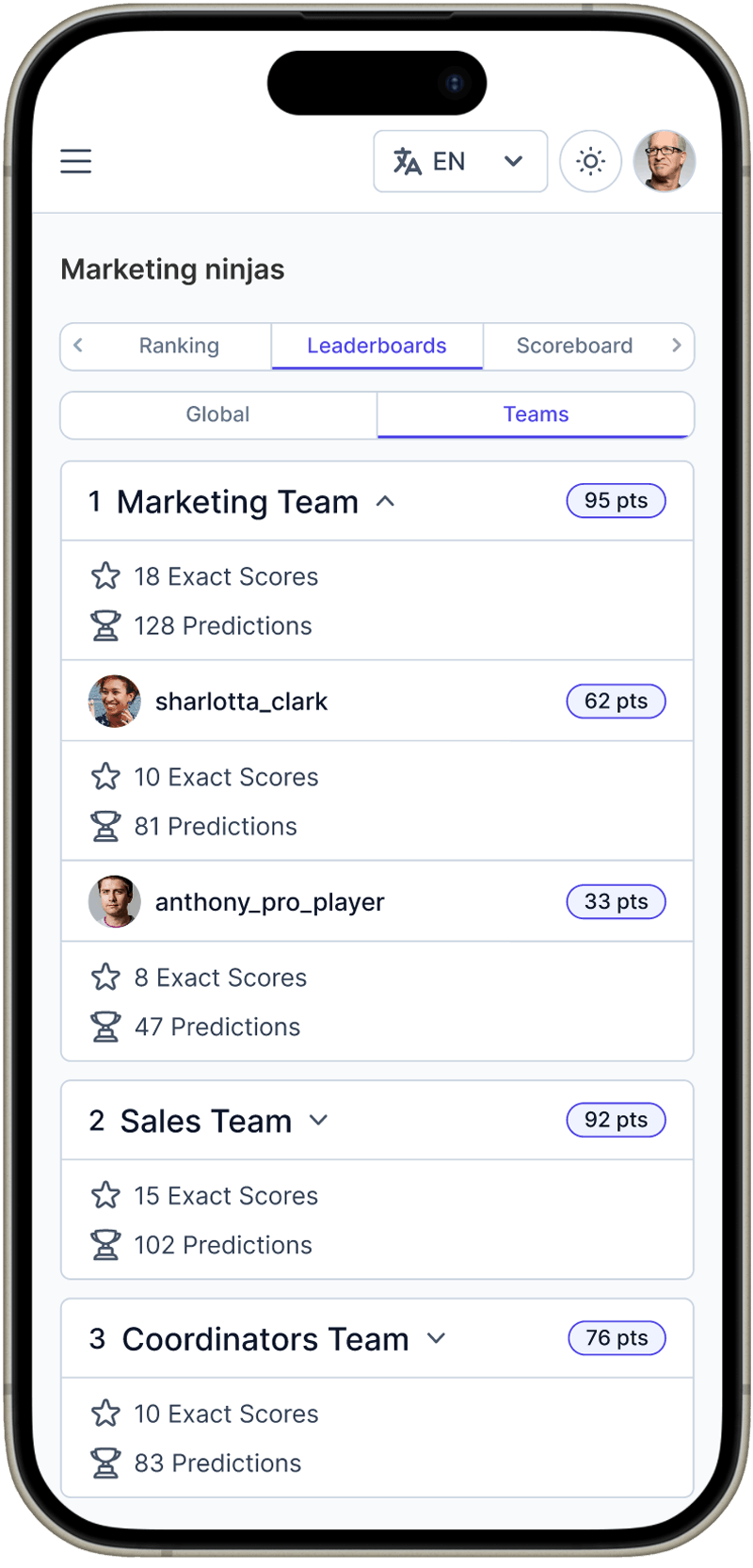This screenshot has height=1568, width=753.
Task: Click the left arrow before Ranking
Action: click(x=78, y=346)
